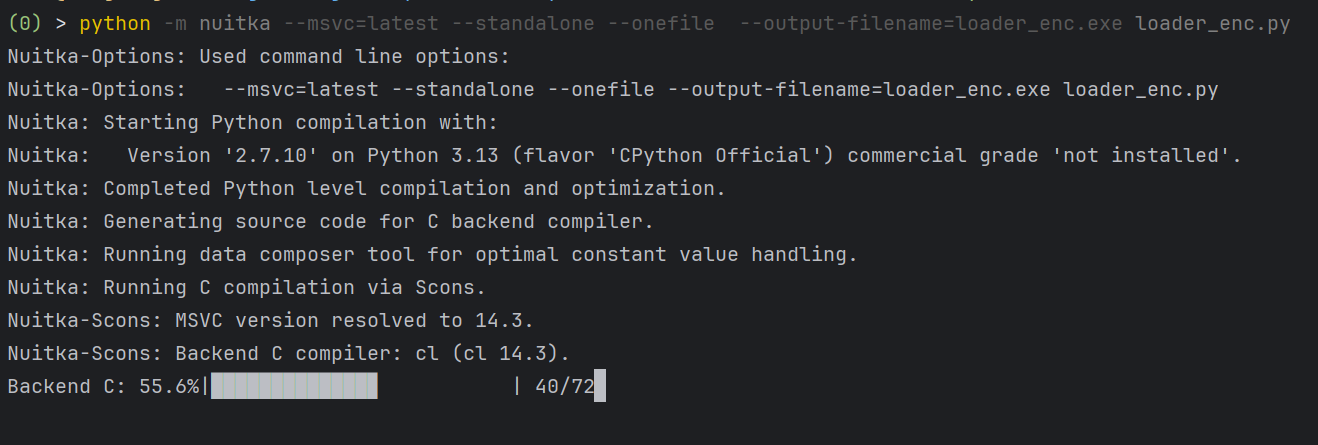Click the 'python' command word in prompt
The width and height of the screenshot is (1318, 445).
point(115,23)
